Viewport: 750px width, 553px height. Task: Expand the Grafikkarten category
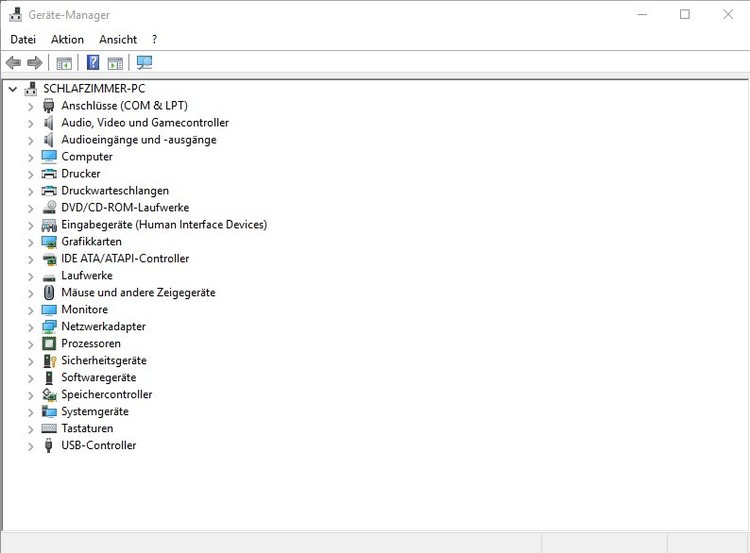(x=31, y=243)
